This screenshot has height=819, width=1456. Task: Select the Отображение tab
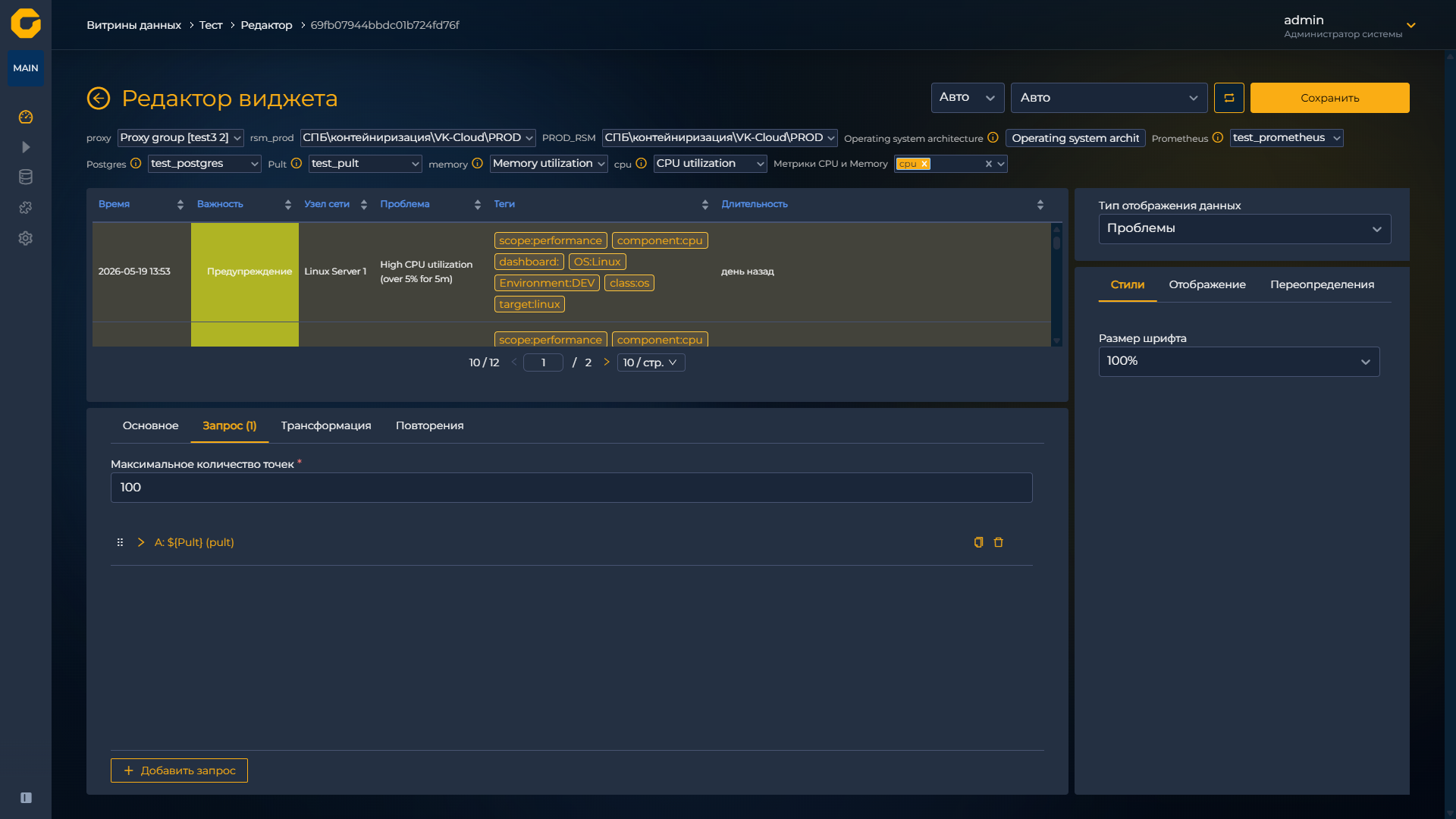coord(1207,284)
